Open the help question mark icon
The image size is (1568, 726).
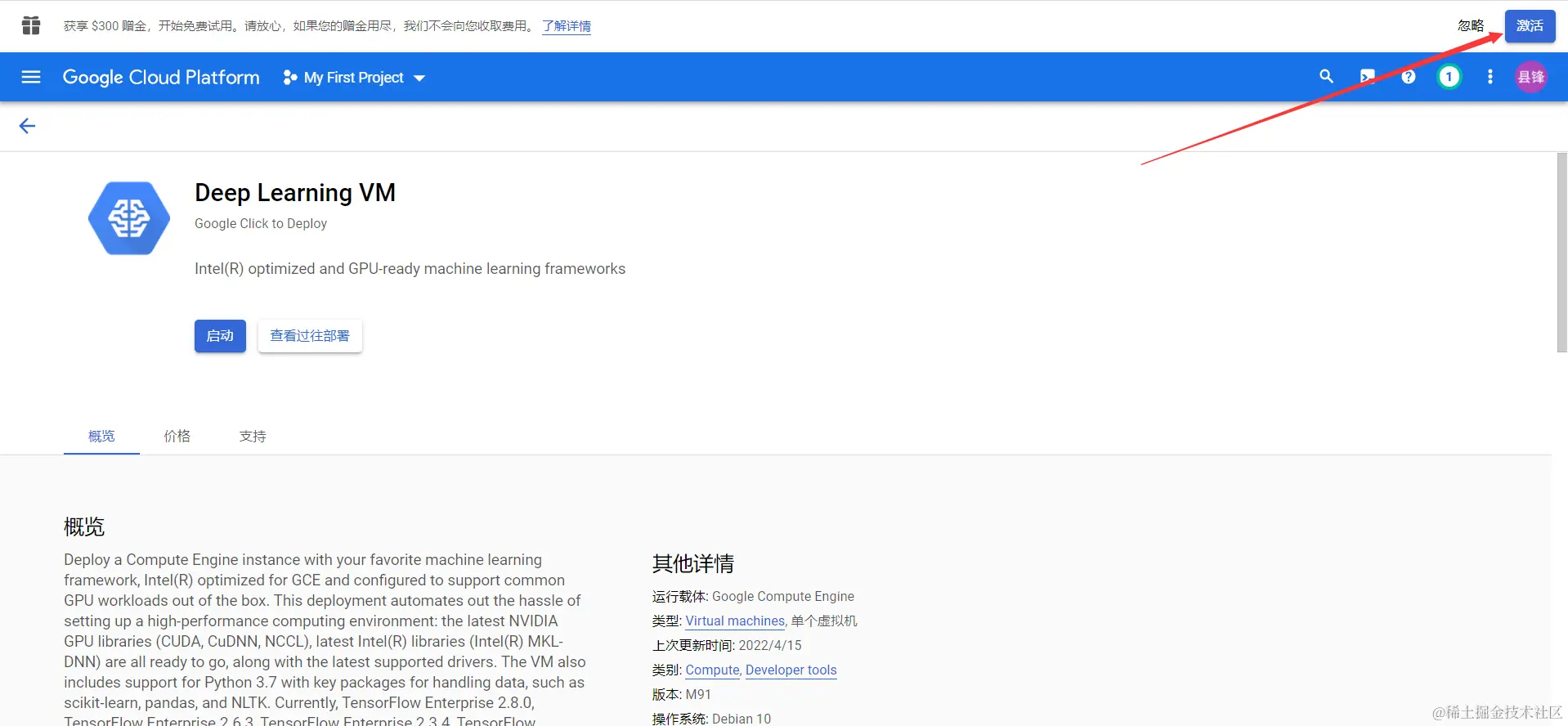coord(1408,77)
